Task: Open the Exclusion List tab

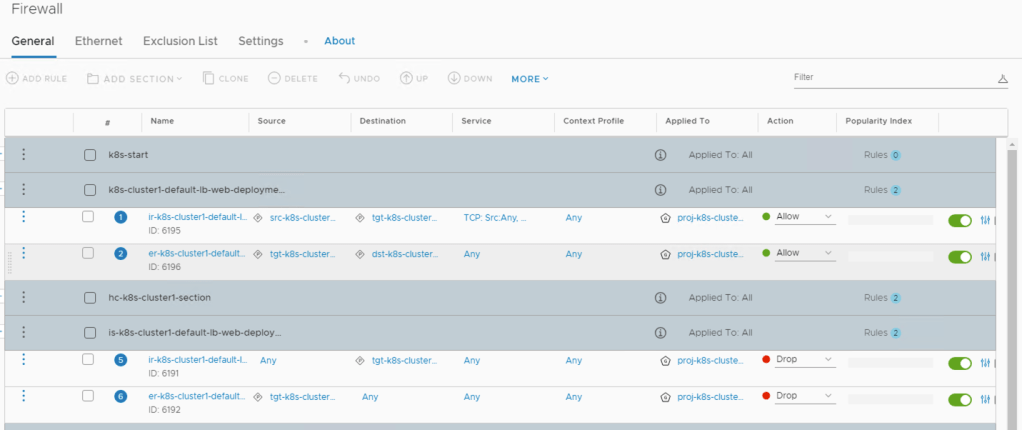Action: [180, 41]
